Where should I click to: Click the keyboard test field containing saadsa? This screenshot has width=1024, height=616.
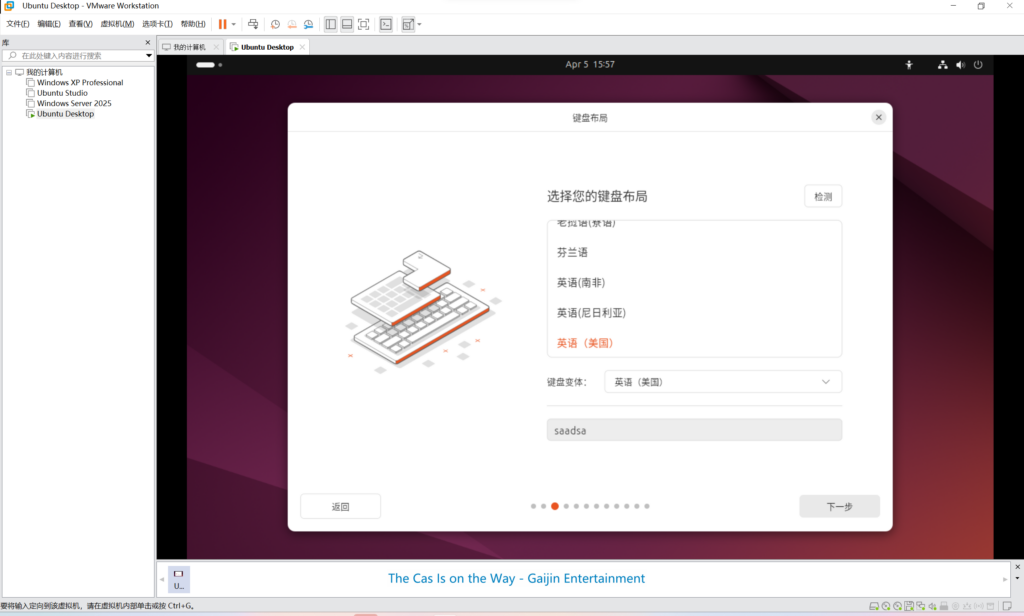pos(694,430)
